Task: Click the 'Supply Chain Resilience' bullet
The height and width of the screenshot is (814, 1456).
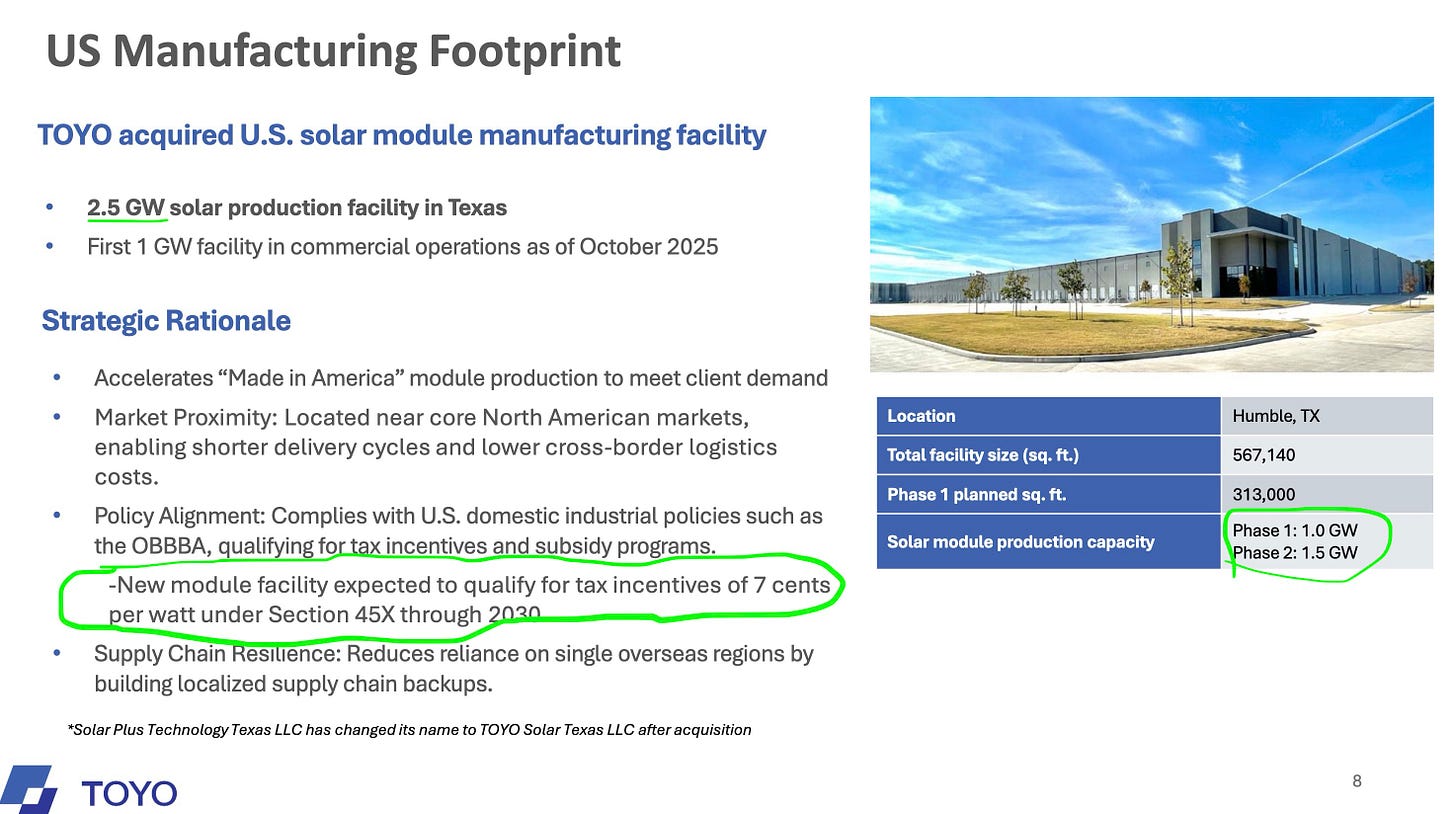Action: click(x=453, y=669)
